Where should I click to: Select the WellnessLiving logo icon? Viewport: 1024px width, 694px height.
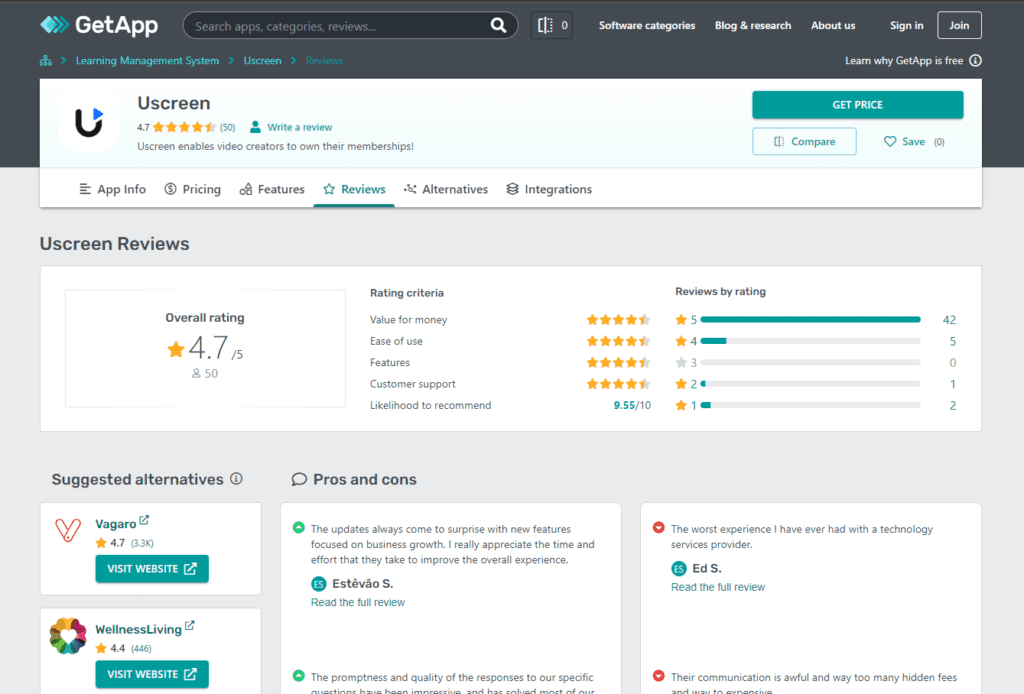coord(67,635)
